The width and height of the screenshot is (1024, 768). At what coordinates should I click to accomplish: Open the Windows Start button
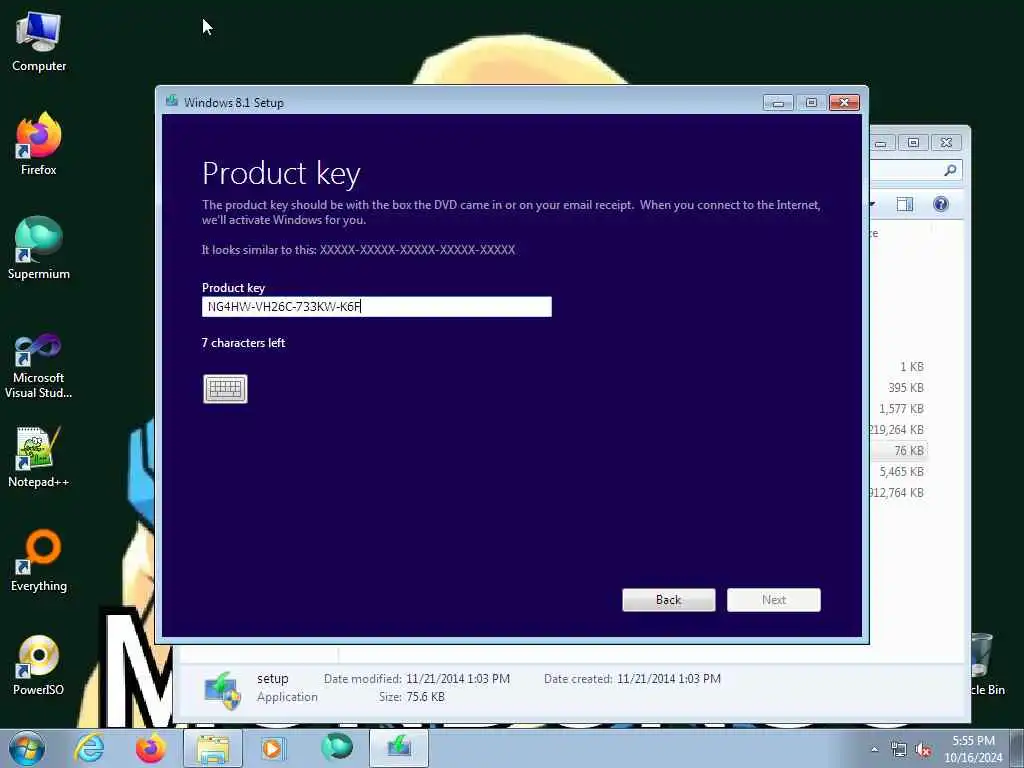point(27,748)
